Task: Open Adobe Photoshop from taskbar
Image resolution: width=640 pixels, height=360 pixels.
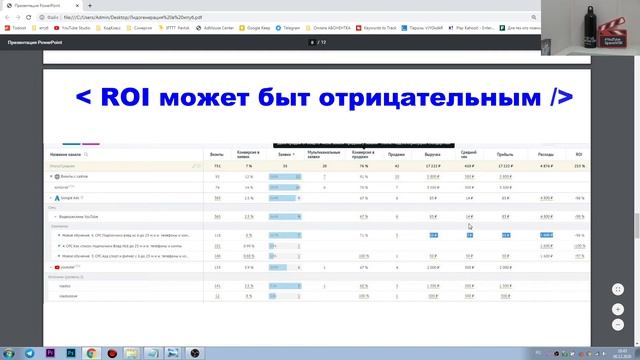Action: pyautogui.click(x=71, y=353)
